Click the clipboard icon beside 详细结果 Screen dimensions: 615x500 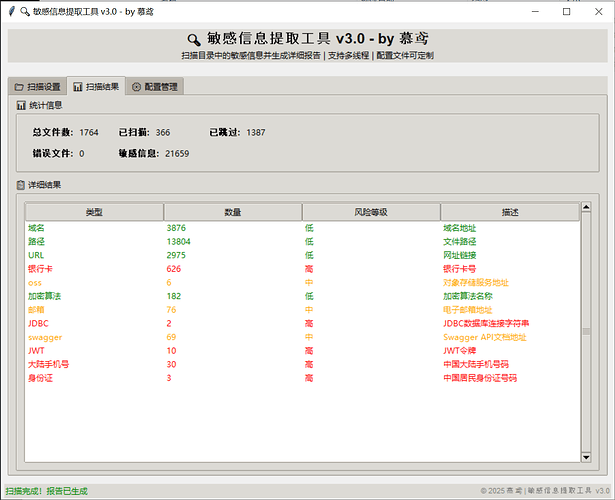point(21,185)
